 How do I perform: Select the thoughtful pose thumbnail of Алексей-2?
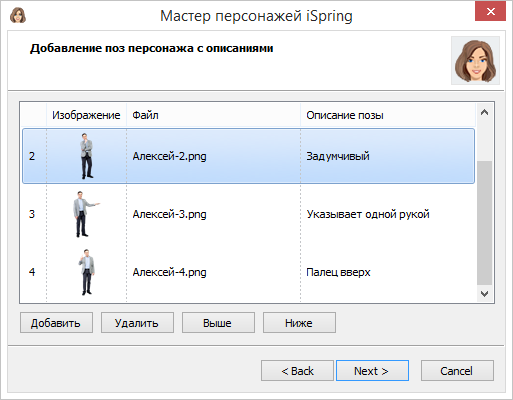point(87,156)
